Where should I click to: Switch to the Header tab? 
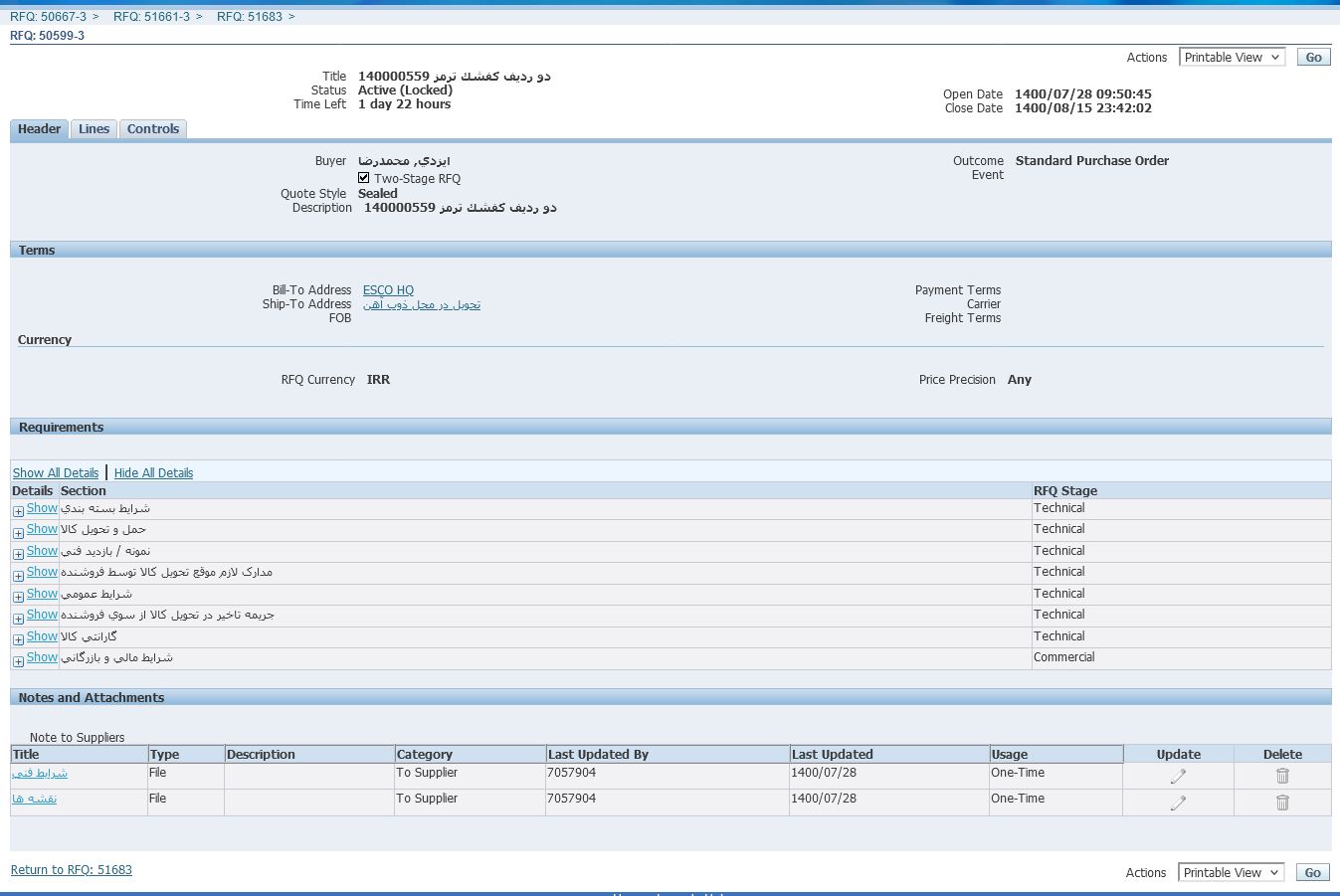tap(40, 129)
